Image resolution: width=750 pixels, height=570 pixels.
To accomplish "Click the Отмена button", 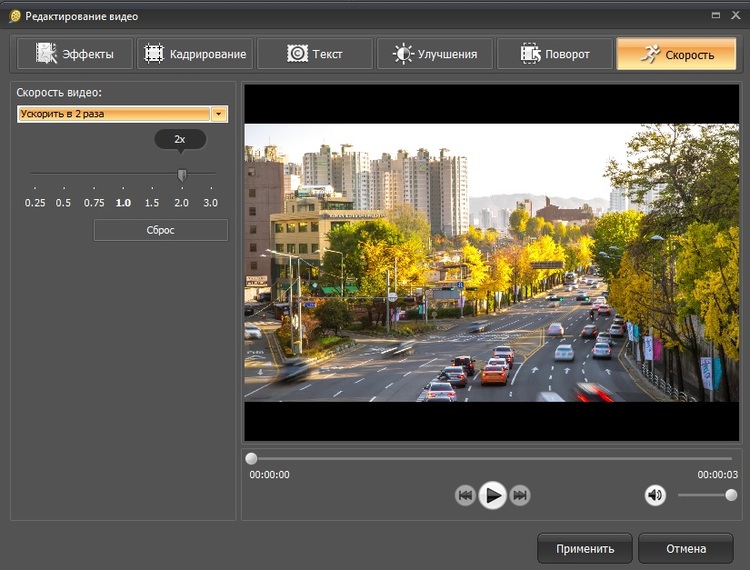I will (x=686, y=548).
